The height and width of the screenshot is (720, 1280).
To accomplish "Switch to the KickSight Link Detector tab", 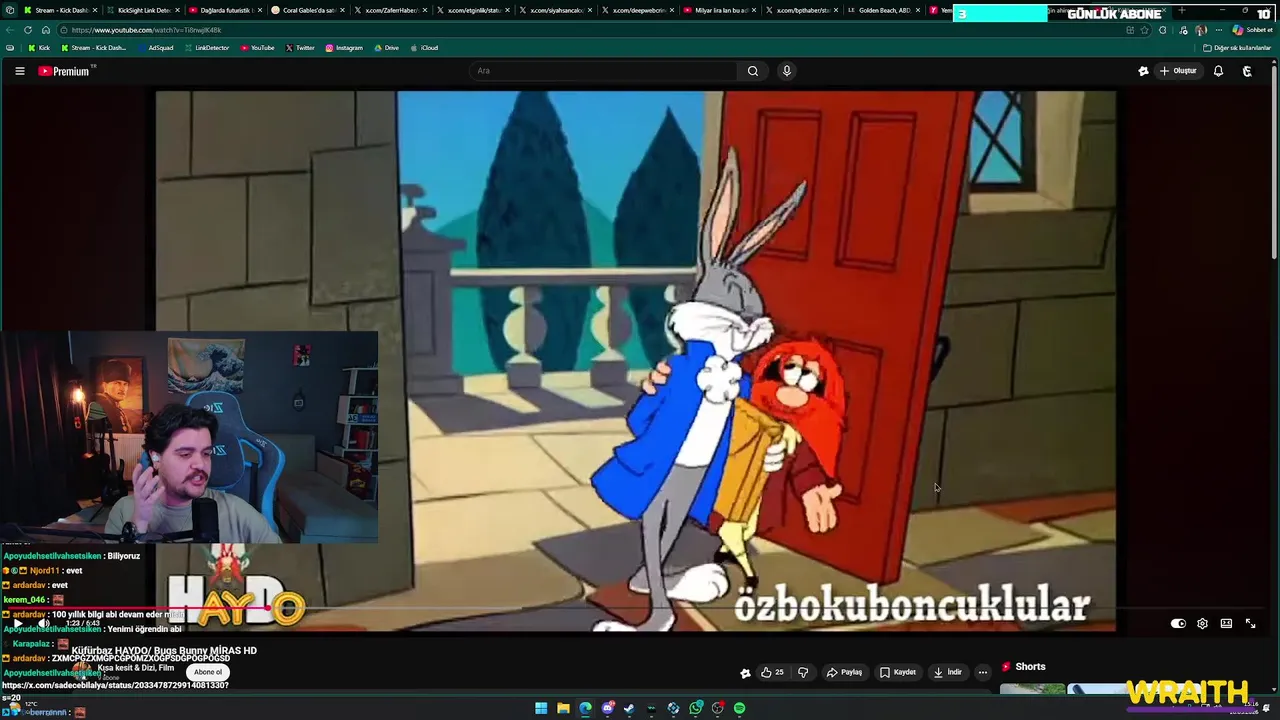I will pos(143,10).
